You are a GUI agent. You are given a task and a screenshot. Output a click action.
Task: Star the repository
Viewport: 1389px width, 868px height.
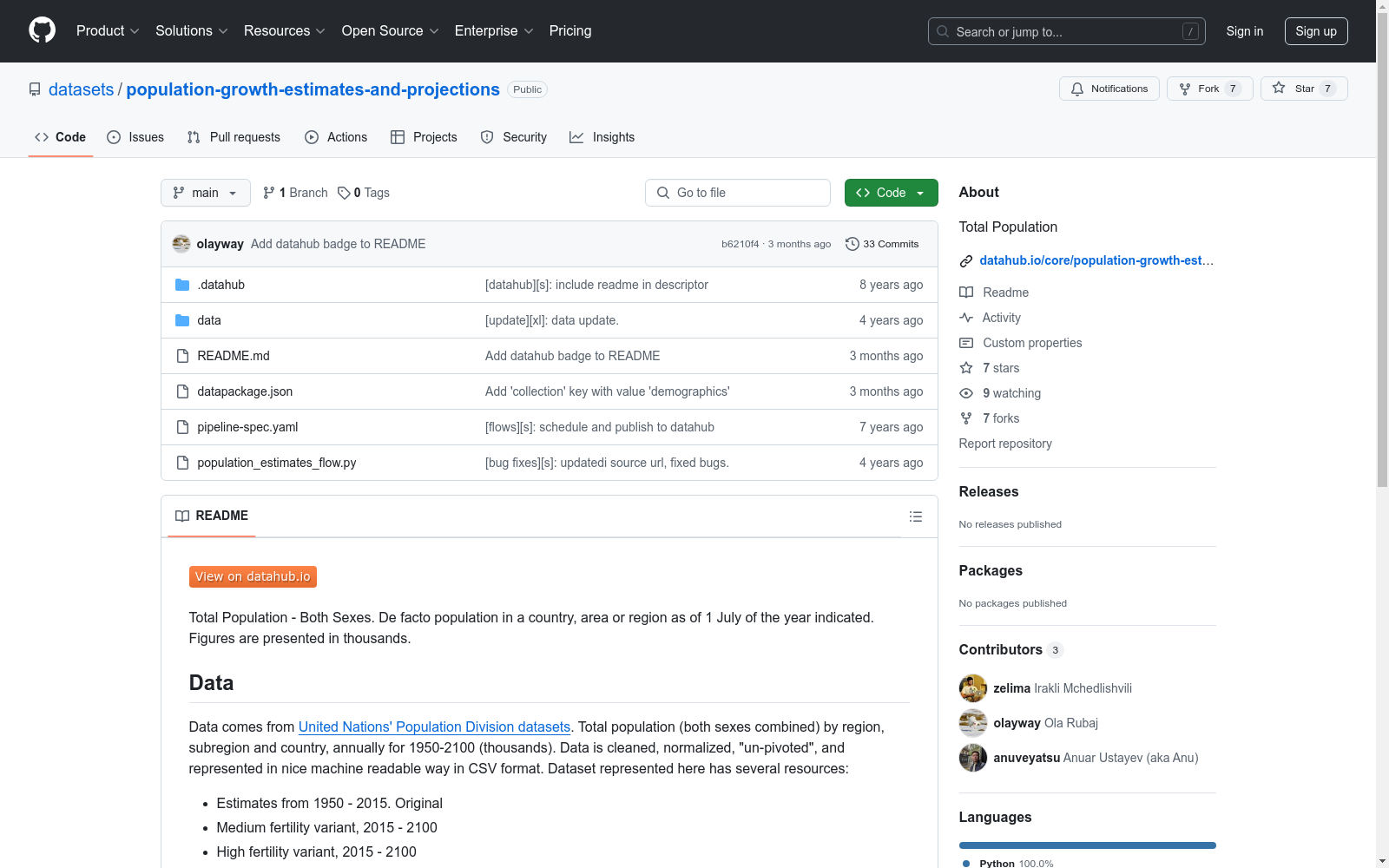tap(1304, 89)
